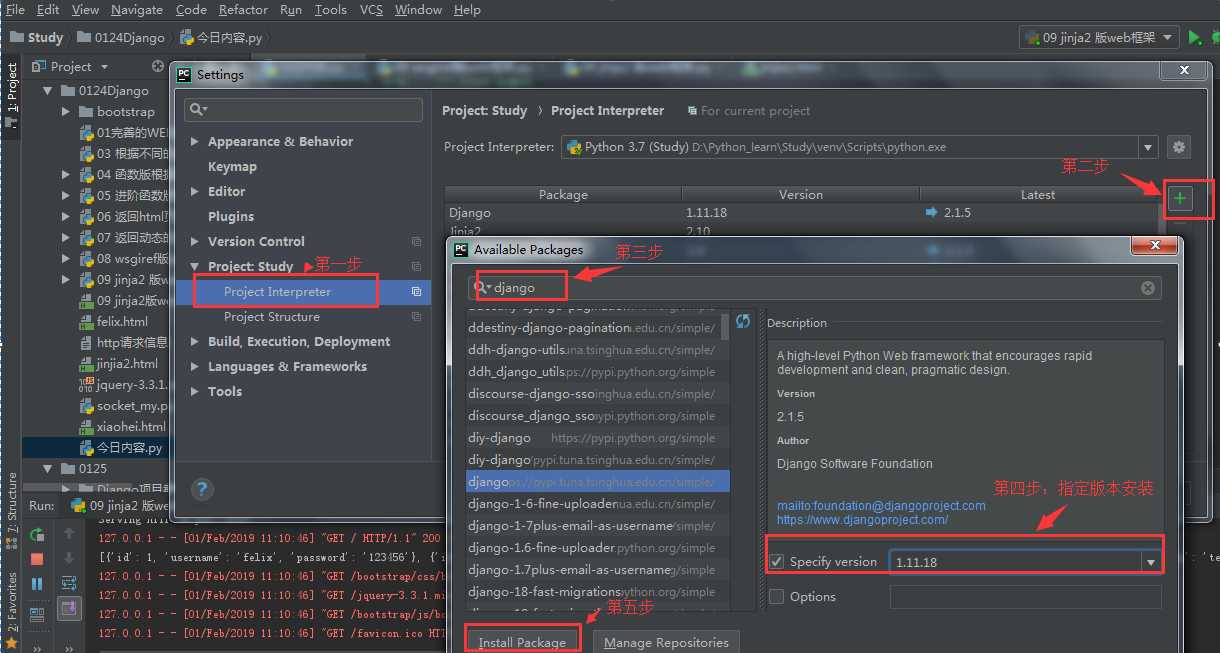Select discourse-django-sso package
Image resolution: width=1220 pixels, height=653 pixels.
tap(598, 394)
